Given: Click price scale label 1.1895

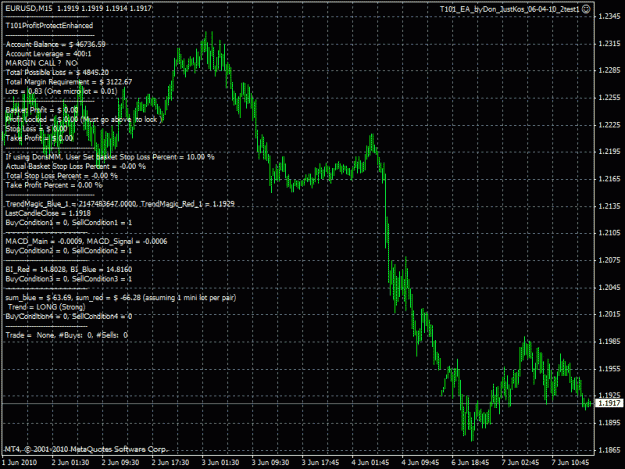Looking at the screenshot, I should tap(610, 423).
